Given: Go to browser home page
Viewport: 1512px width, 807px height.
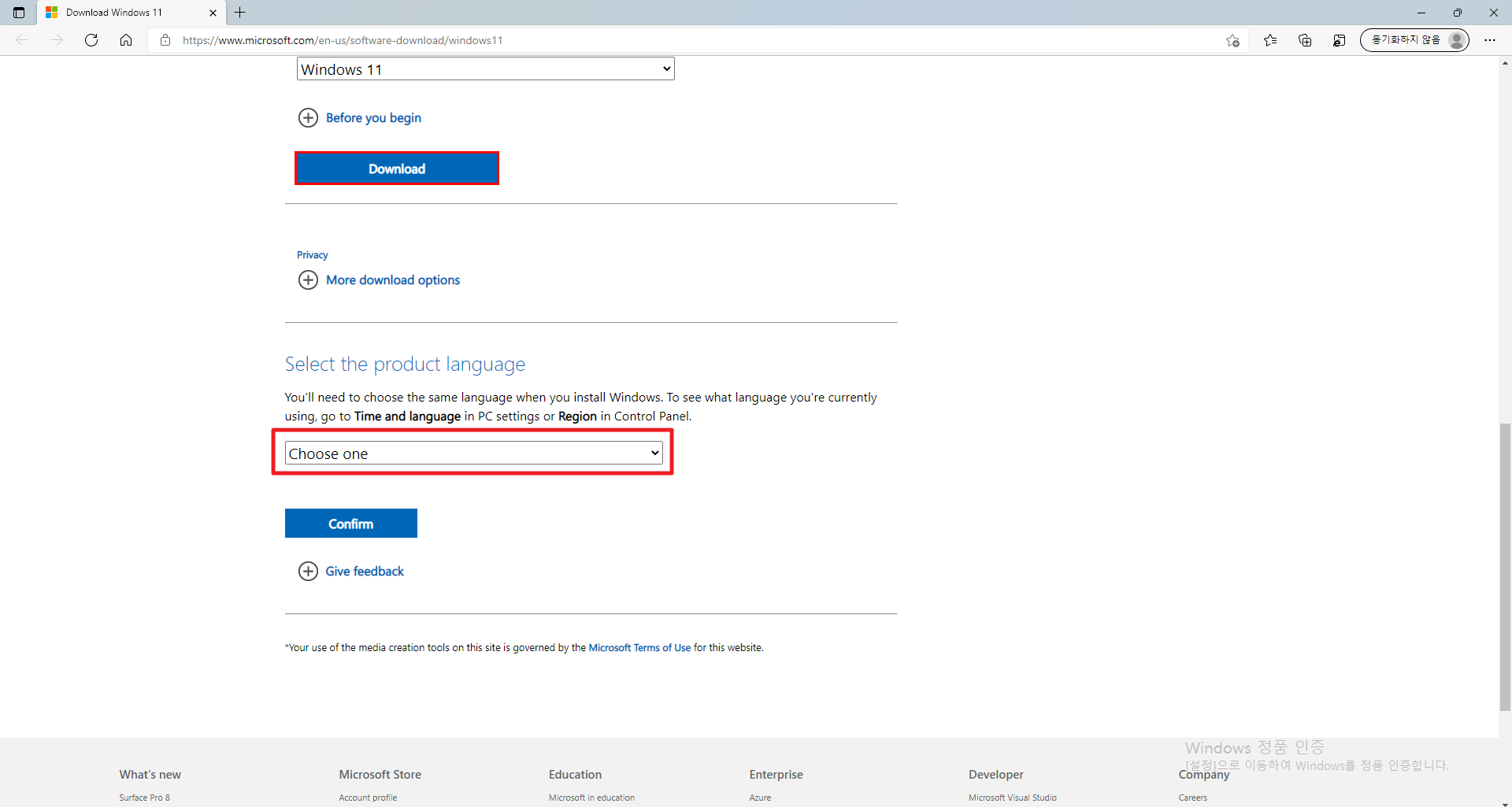Looking at the screenshot, I should tap(126, 40).
